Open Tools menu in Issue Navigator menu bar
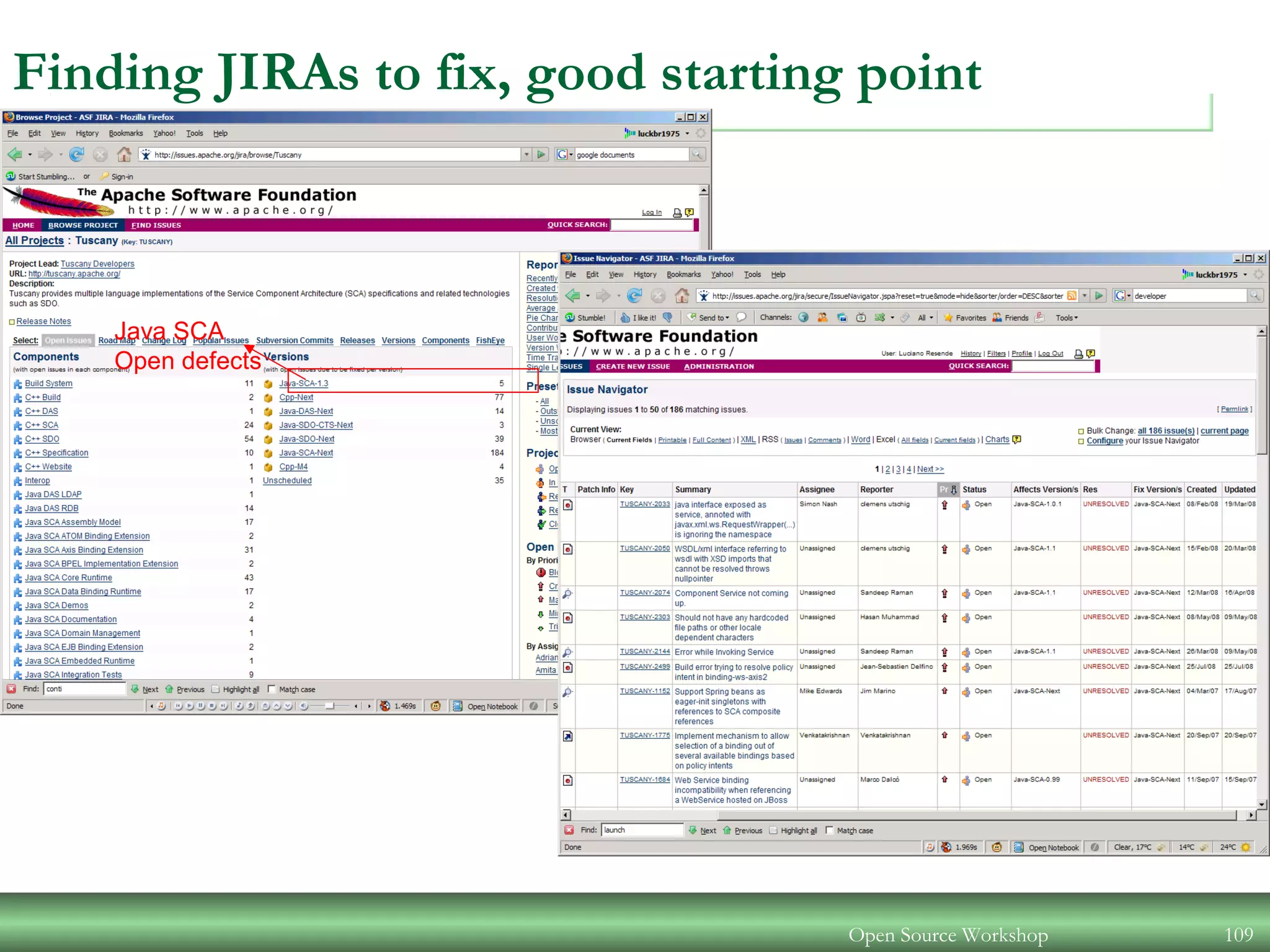 pos(752,275)
